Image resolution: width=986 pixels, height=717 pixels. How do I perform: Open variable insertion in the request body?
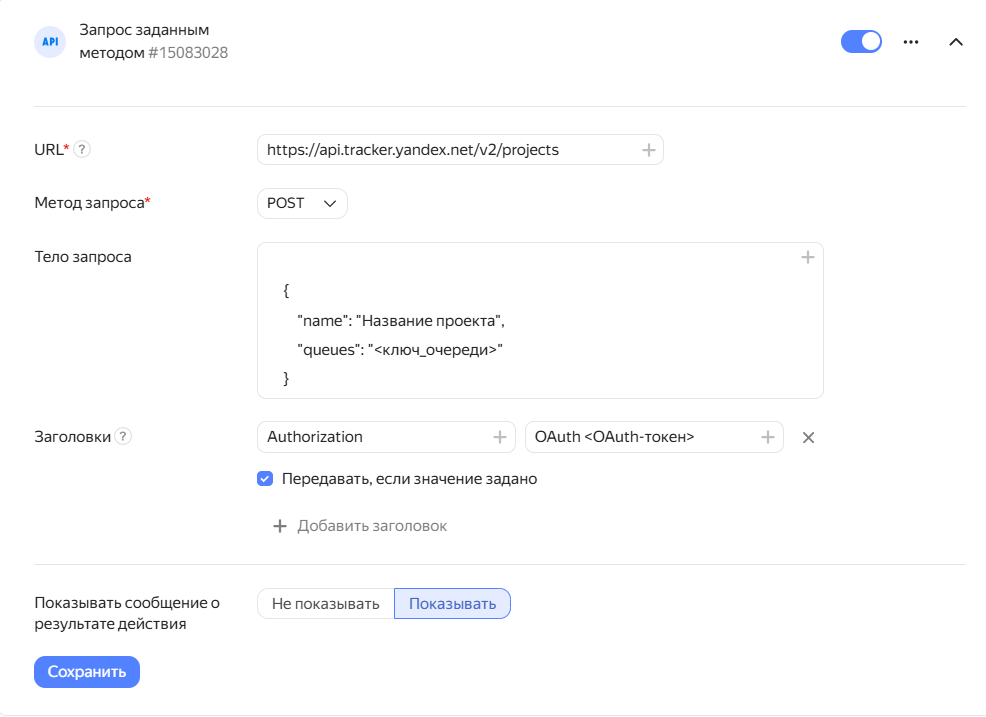[x=807, y=257]
